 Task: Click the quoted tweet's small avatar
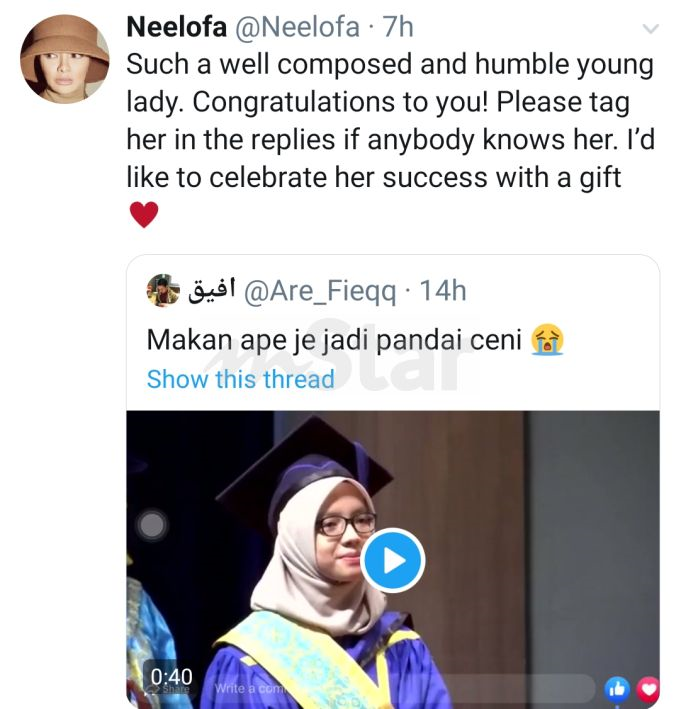[163, 290]
